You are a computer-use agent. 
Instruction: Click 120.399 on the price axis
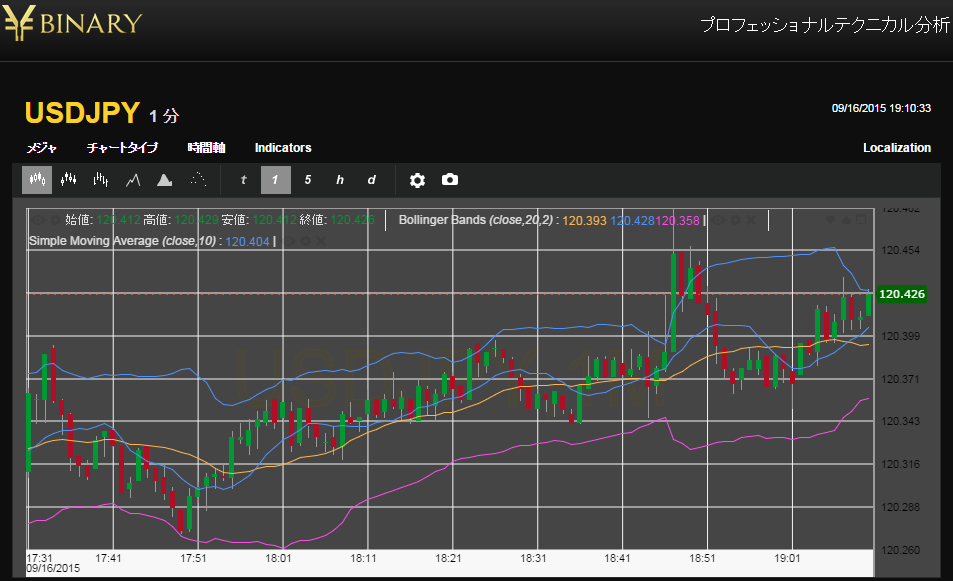pyautogui.click(x=901, y=336)
